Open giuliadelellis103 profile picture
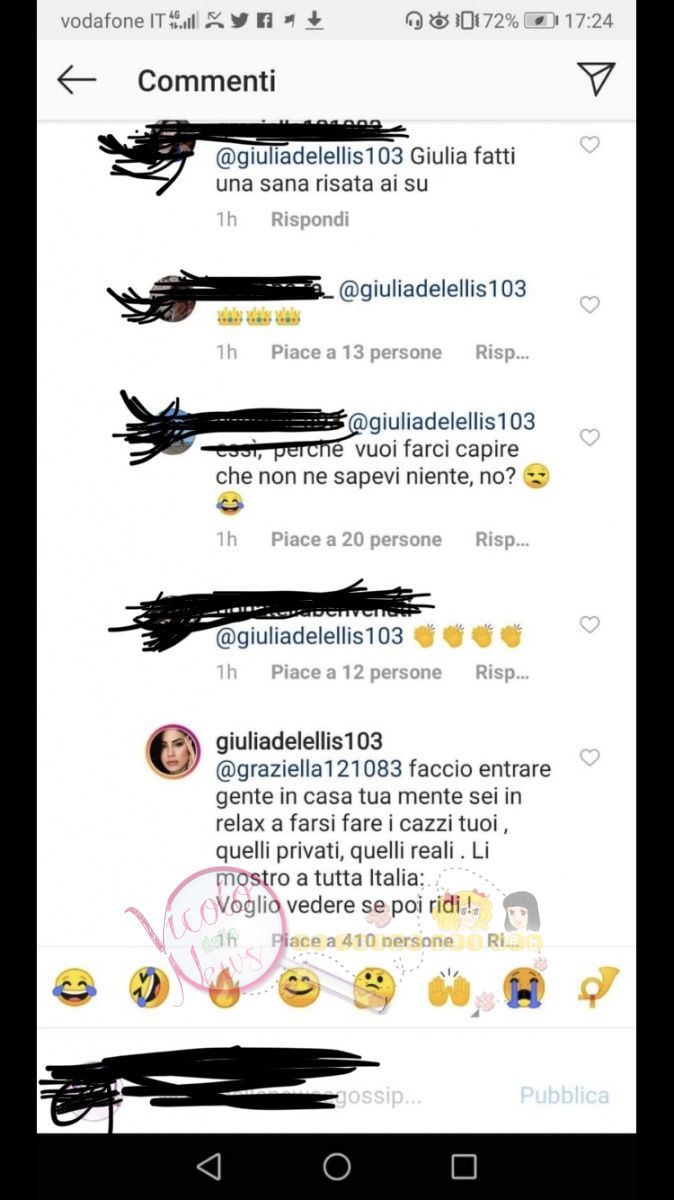Viewport: 674px width, 1200px height. pyautogui.click(x=173, y=752)
